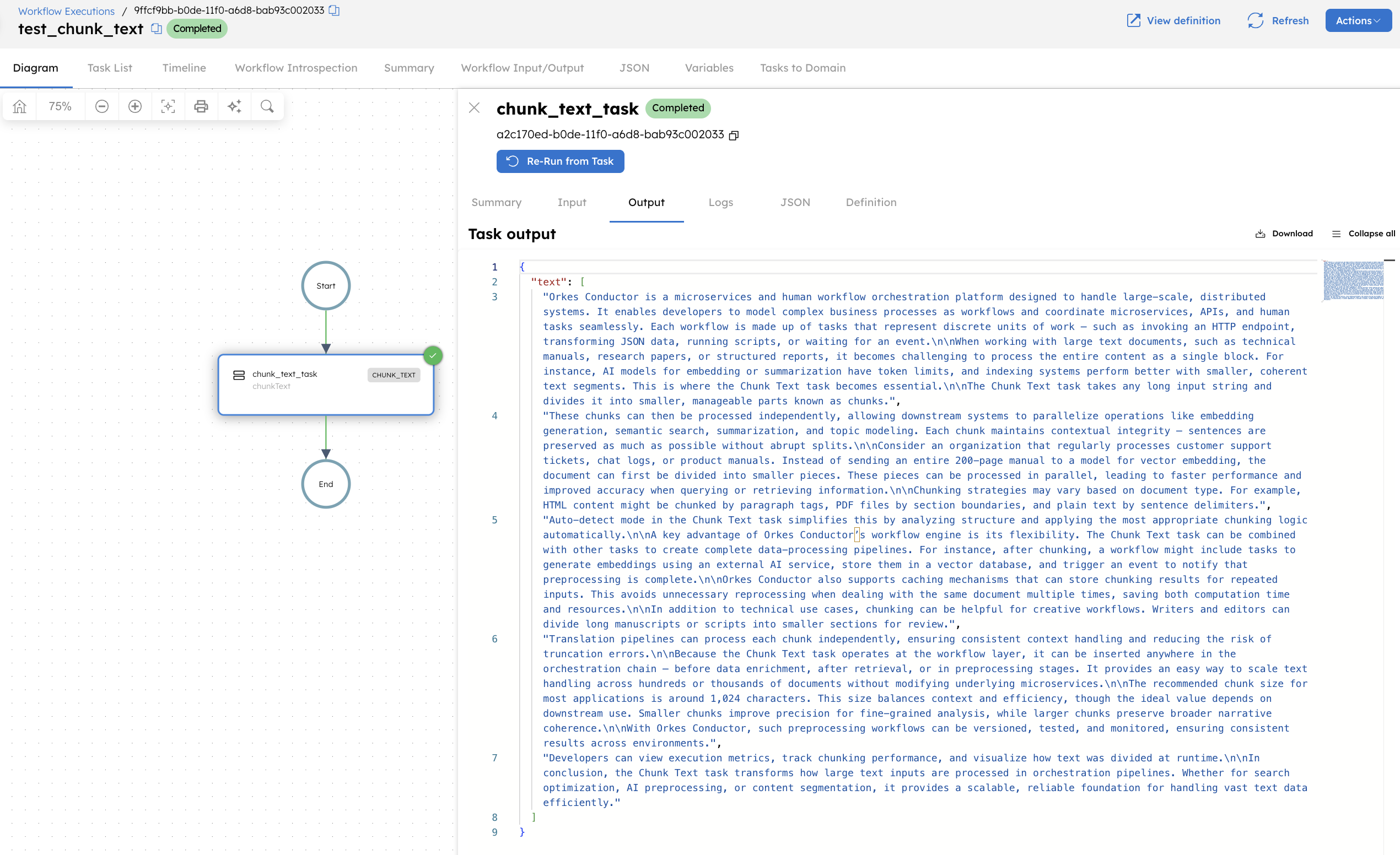Copy the task ID a2c170ed with copy icon

(x=734, y=134)
